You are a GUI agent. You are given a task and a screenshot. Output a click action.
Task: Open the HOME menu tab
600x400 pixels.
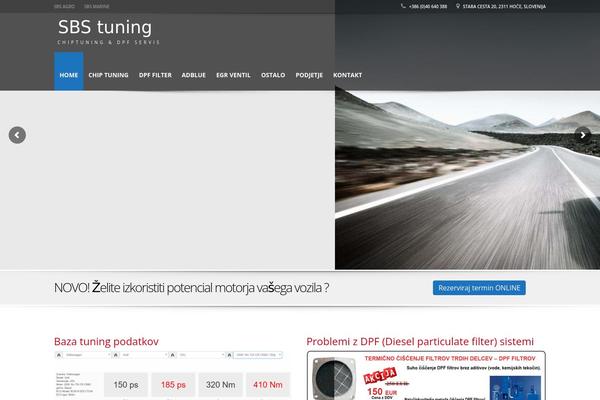coord(69,71)
